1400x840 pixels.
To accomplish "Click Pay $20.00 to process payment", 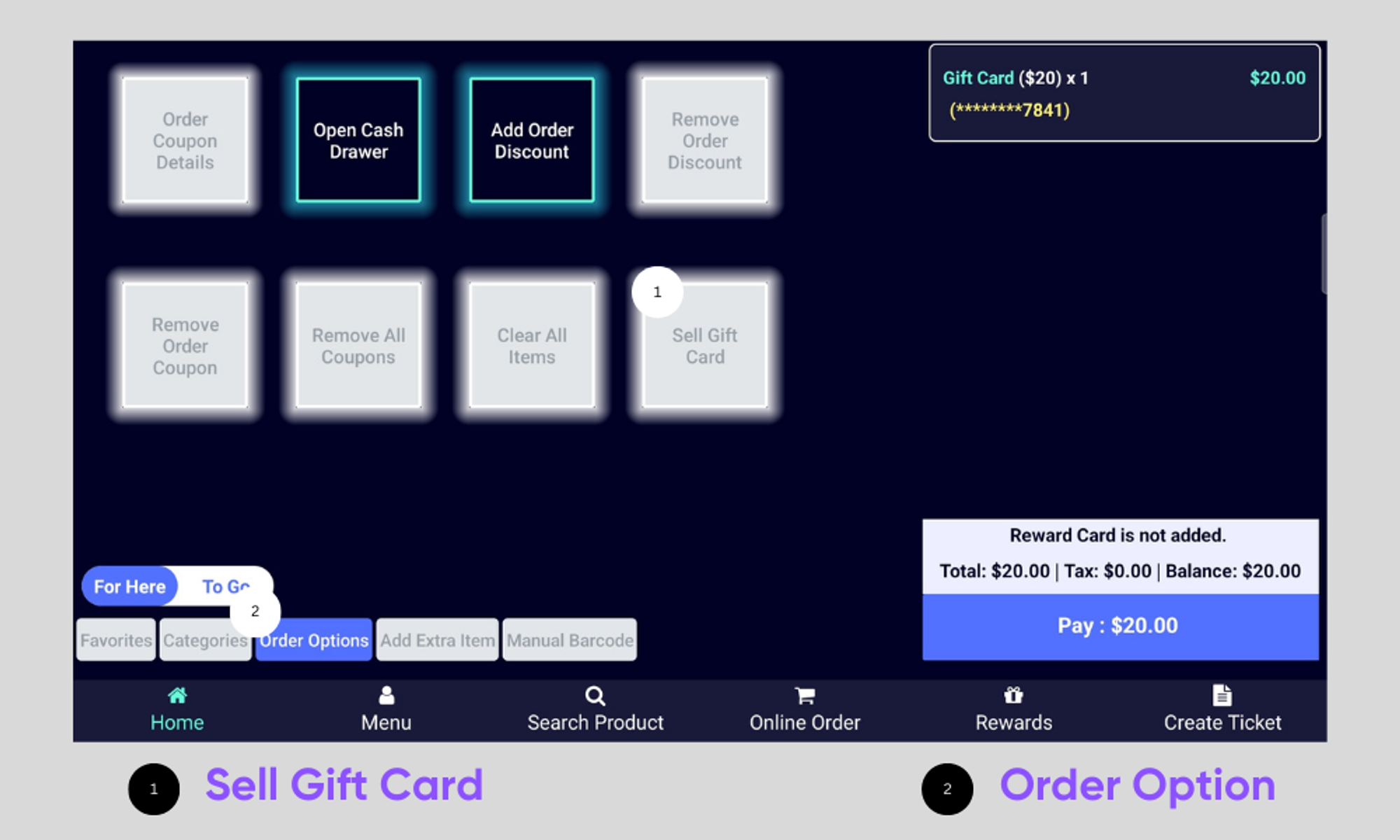I will [x=1117, y=625].
